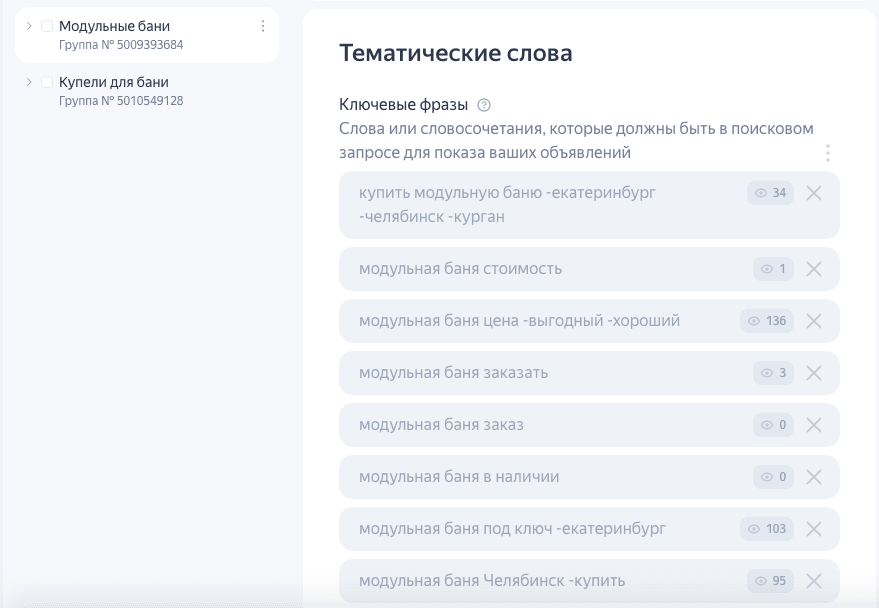Tick the "Купели для бани" group checkbox
Viewport: 879px width, 608px height.
tap(47, 82)
